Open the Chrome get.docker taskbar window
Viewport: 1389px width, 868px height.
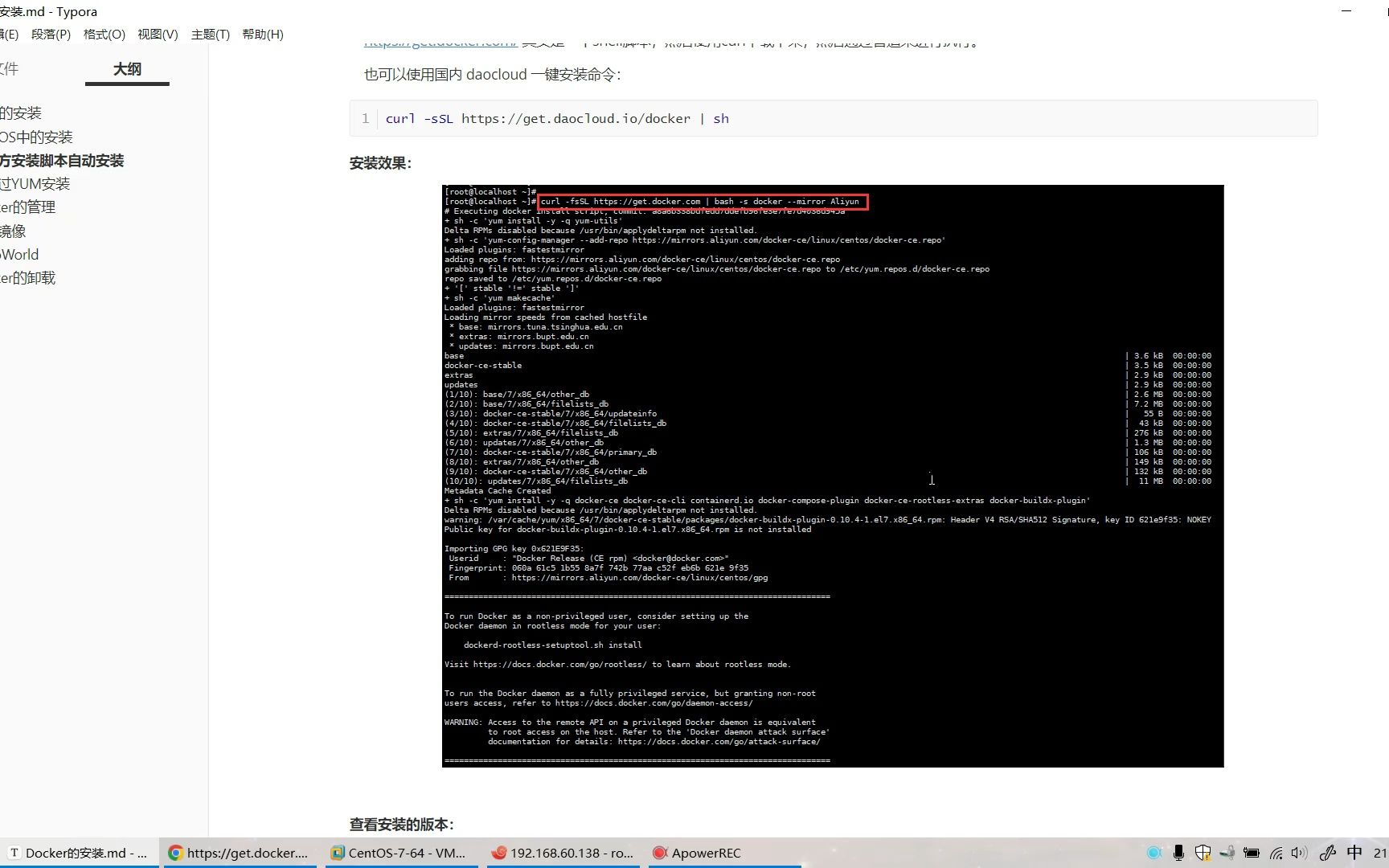tap(240, 853)
